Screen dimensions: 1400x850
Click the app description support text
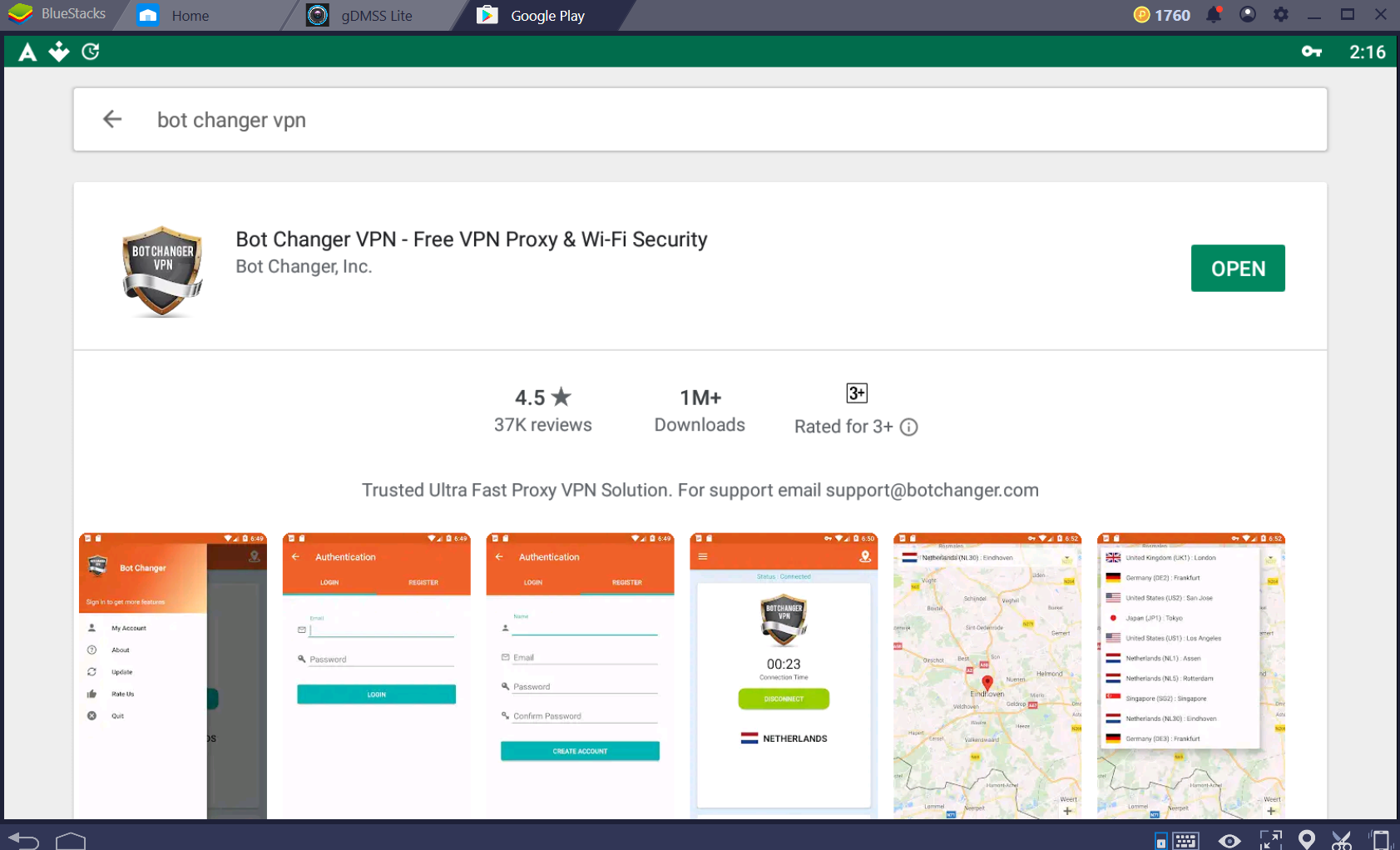[x=700, y=491]
